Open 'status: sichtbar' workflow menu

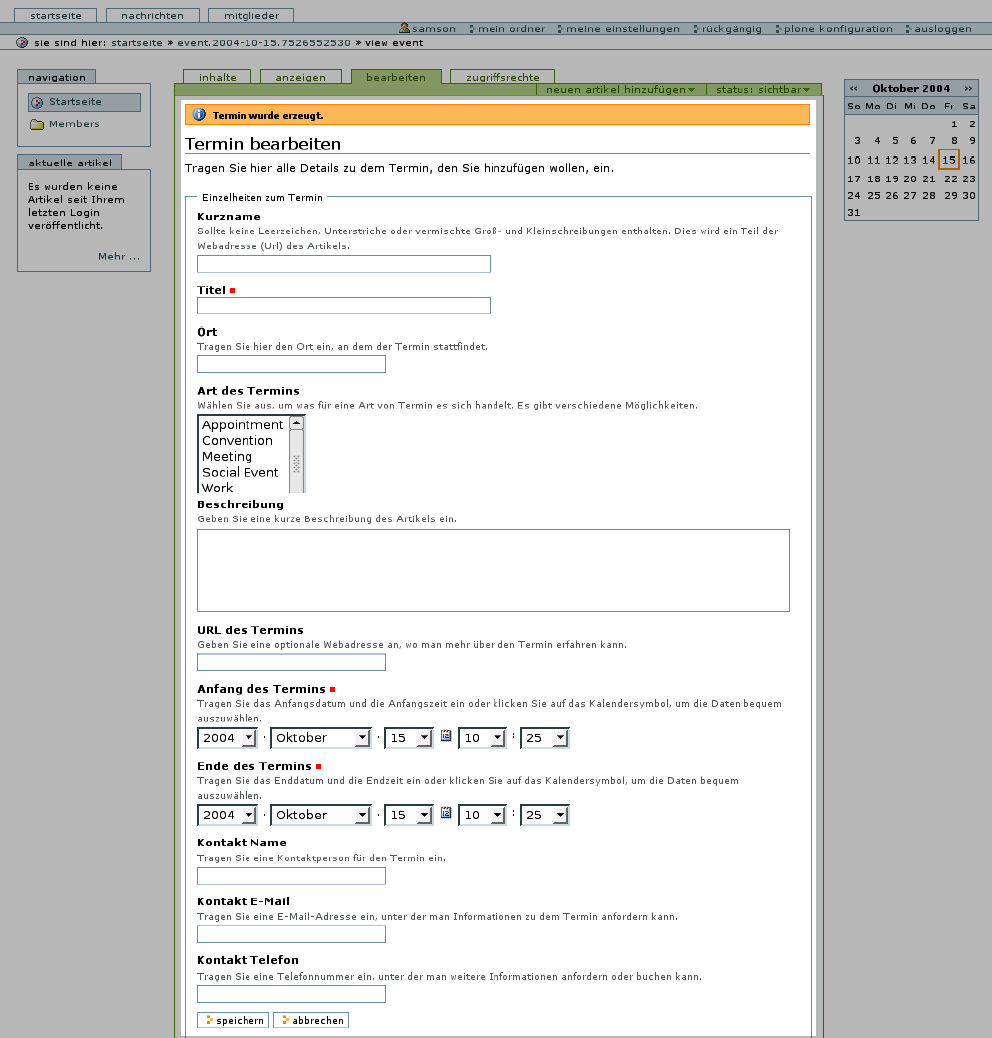coord(762,90)
